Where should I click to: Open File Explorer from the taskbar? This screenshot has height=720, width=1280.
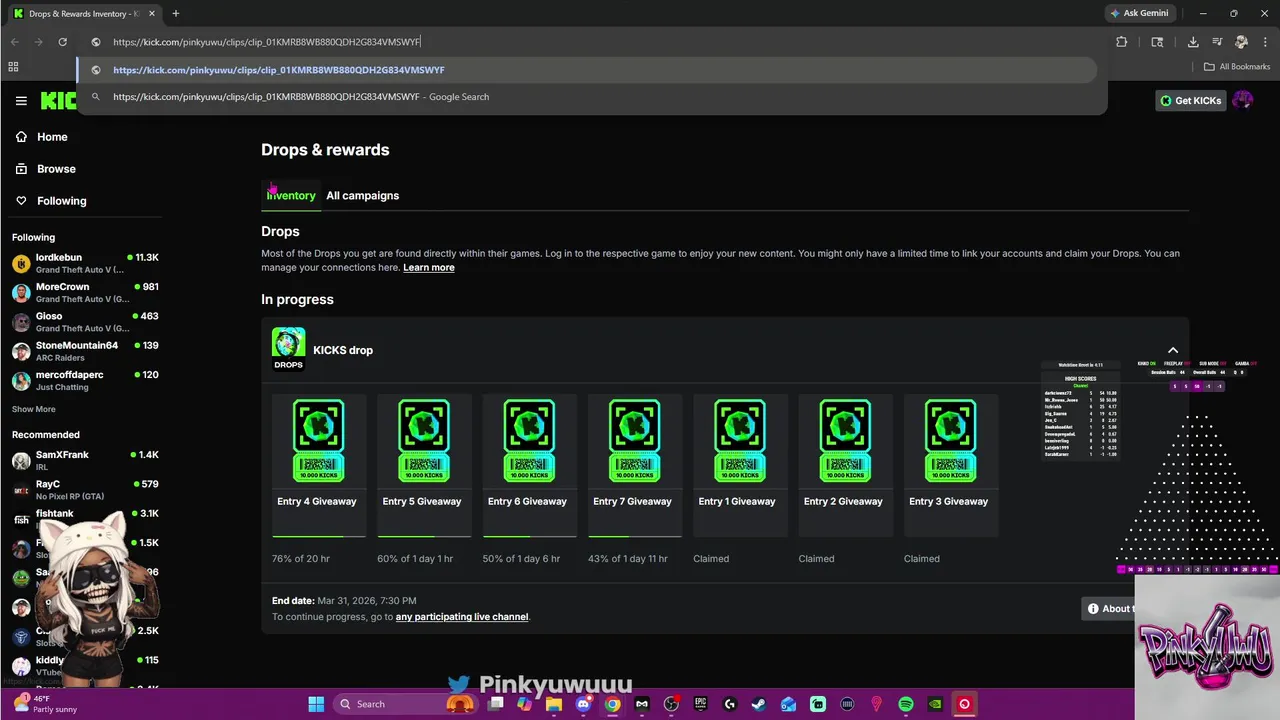pyautogui.click(x=554, y=704)
